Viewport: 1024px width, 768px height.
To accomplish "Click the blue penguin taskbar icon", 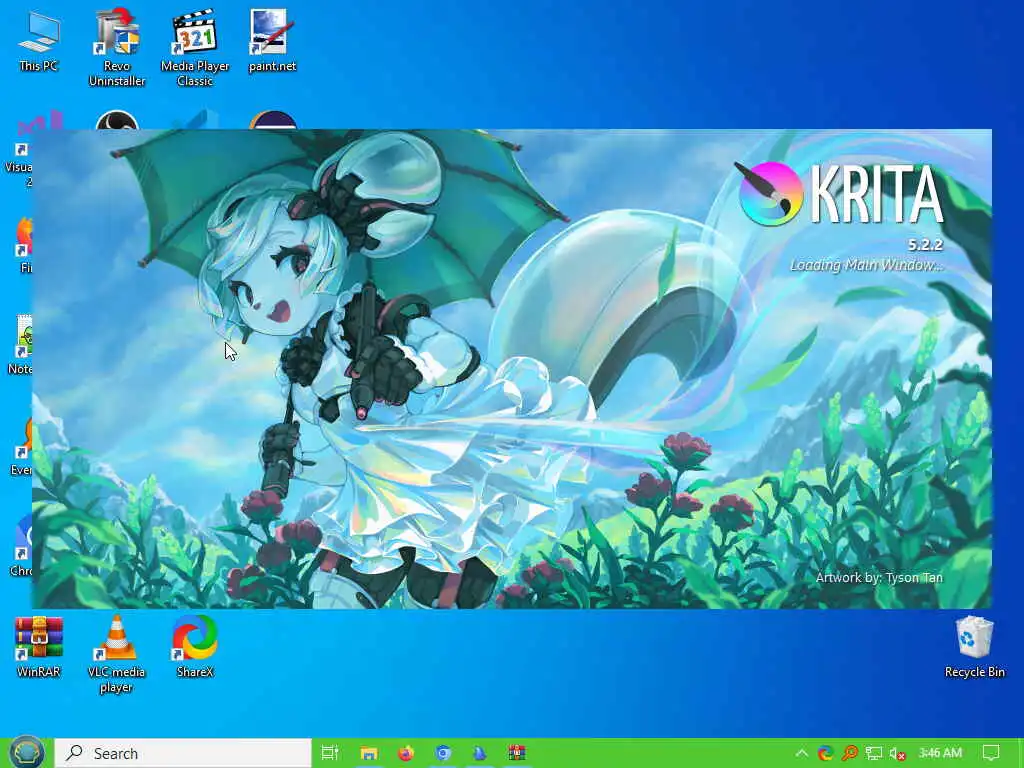I will pos(480,753).
